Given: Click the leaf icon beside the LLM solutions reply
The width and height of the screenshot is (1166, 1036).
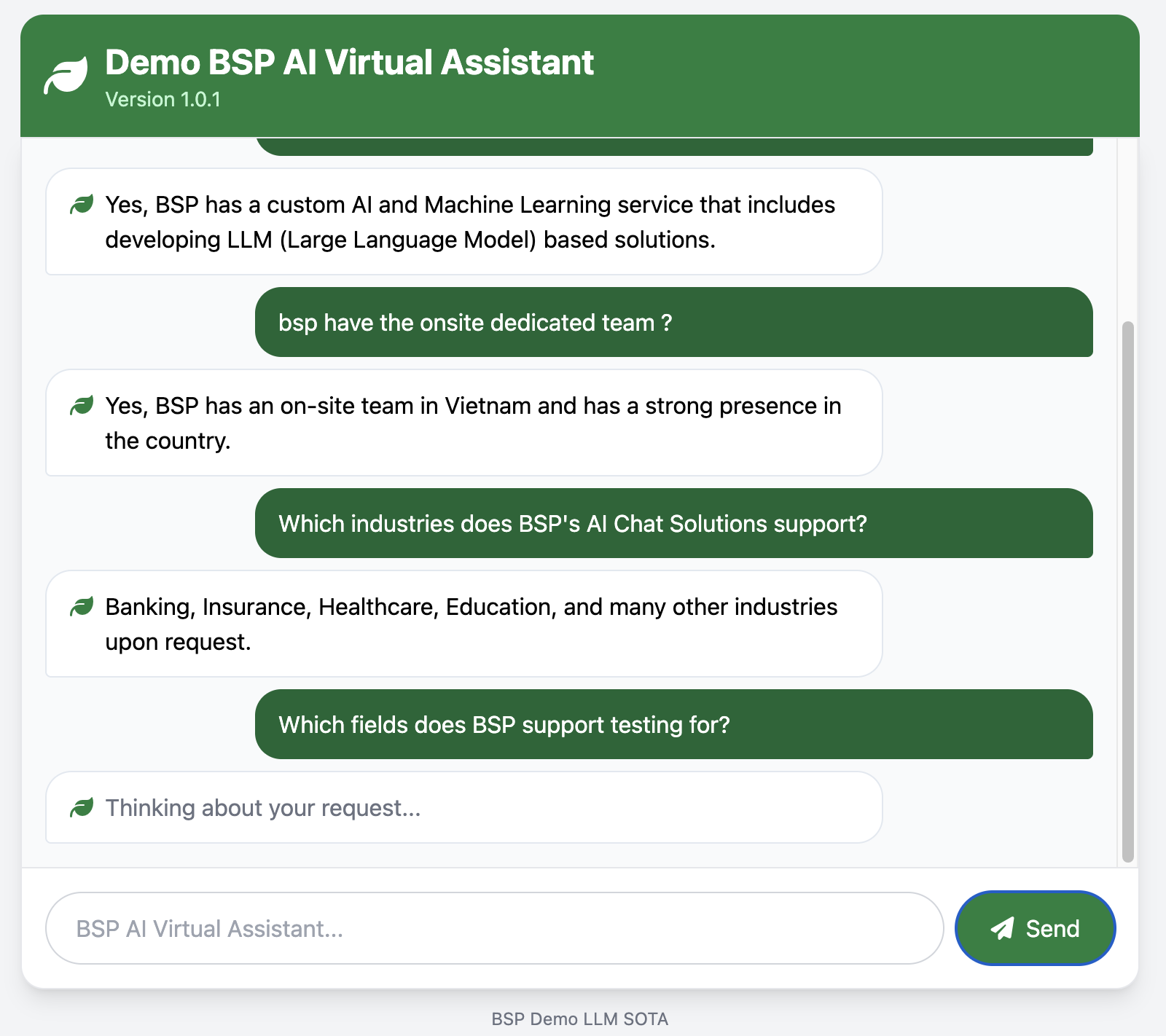Looking at the screenshot, I should (x=82, y=205).
